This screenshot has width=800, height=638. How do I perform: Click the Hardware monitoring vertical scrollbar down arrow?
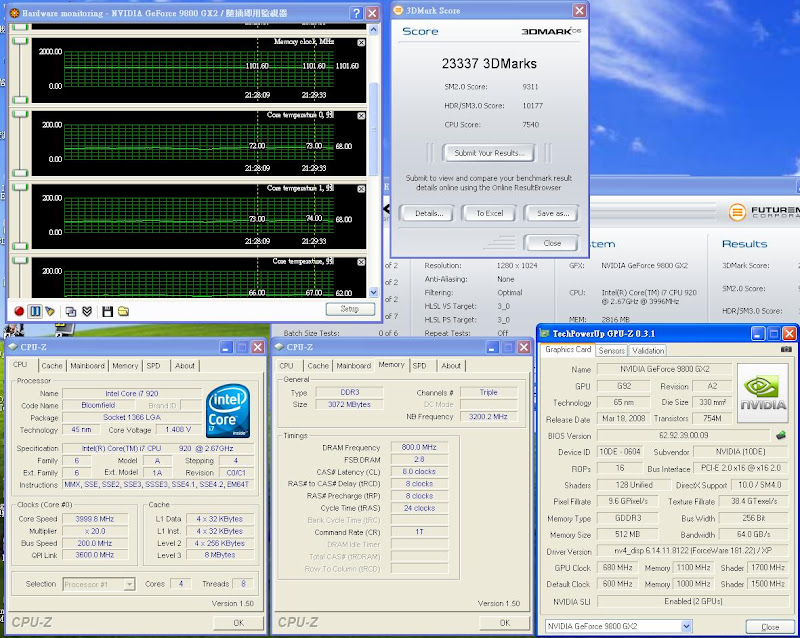tap(374, 291)
